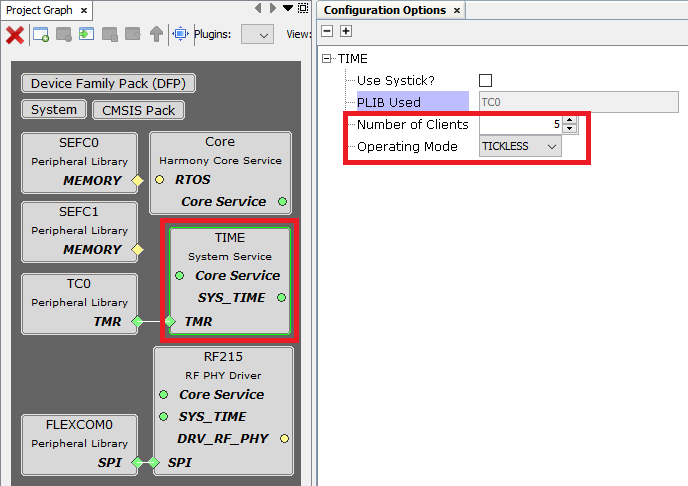Select the SEFC1 Peripheral Library block

79,232
